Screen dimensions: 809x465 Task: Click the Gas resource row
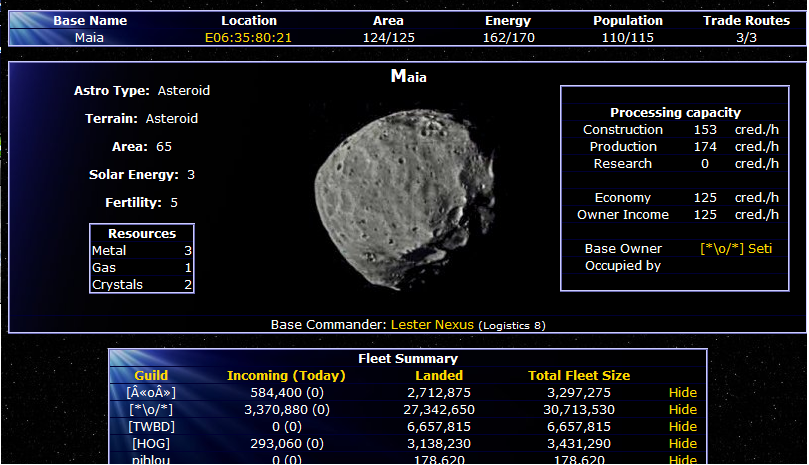point(142,267)
